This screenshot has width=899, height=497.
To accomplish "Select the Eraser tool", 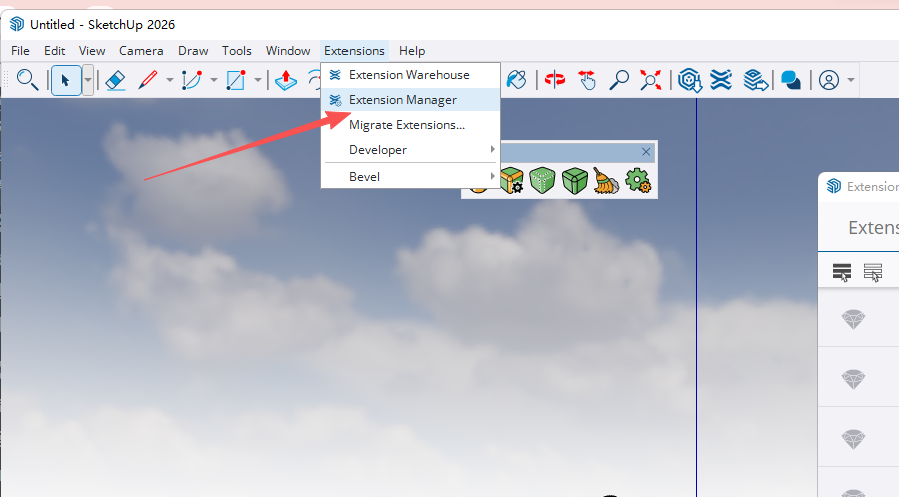I will click(x=115, y=80).
